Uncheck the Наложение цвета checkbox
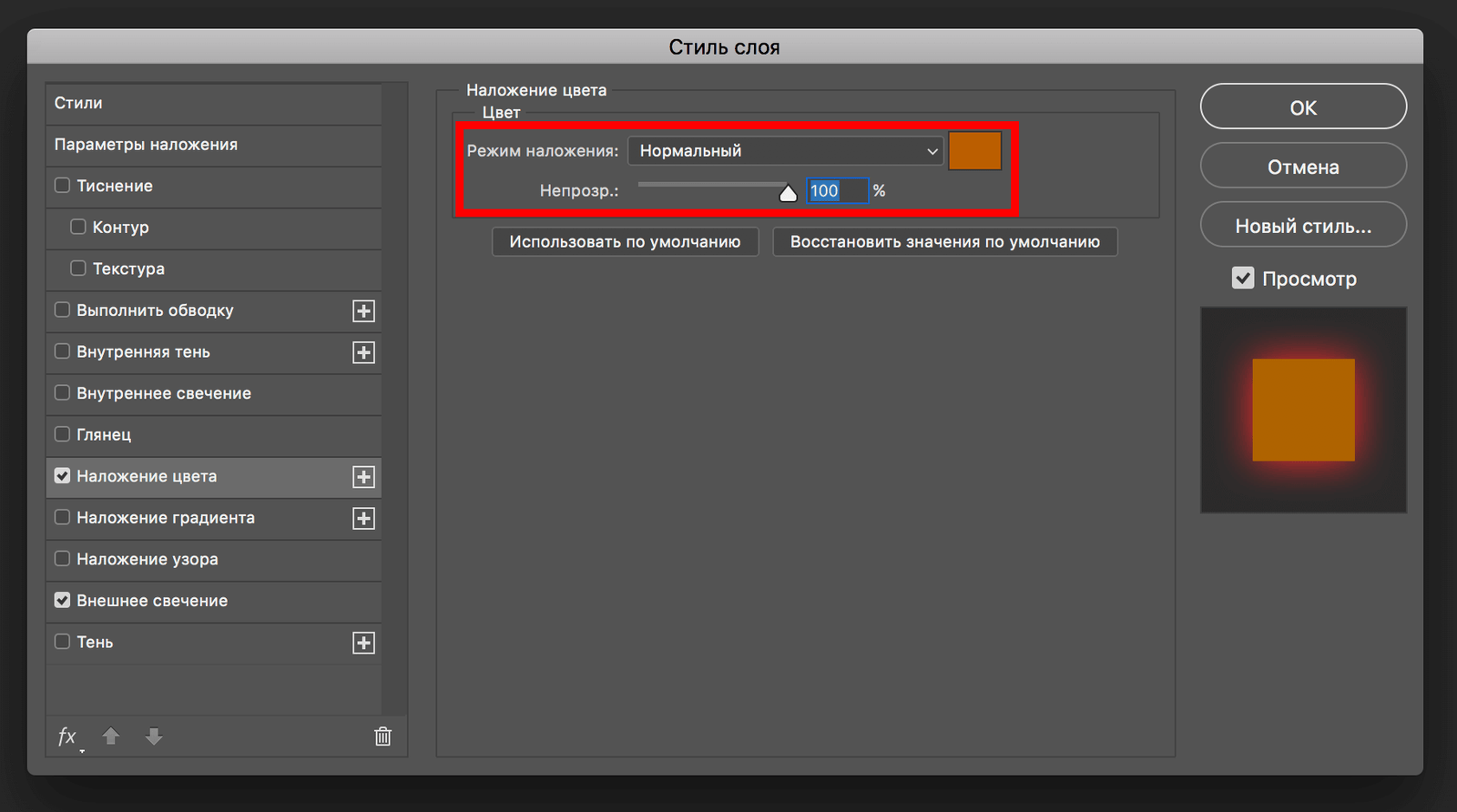Image resolution: width=1457 pixels, height=812 pixels. click(x=62, y=475)
